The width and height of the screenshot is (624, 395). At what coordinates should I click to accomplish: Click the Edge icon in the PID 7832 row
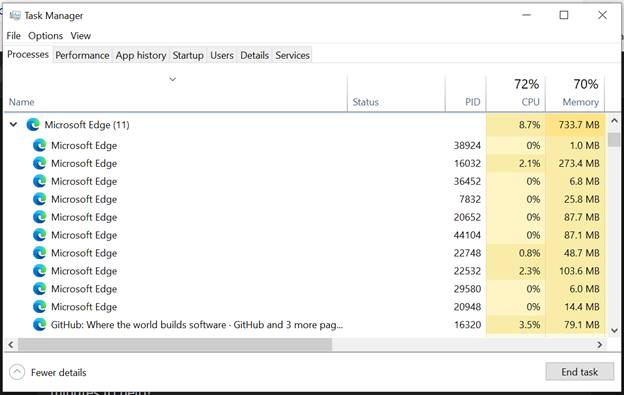pyautogui.click(x=39, y=199)
